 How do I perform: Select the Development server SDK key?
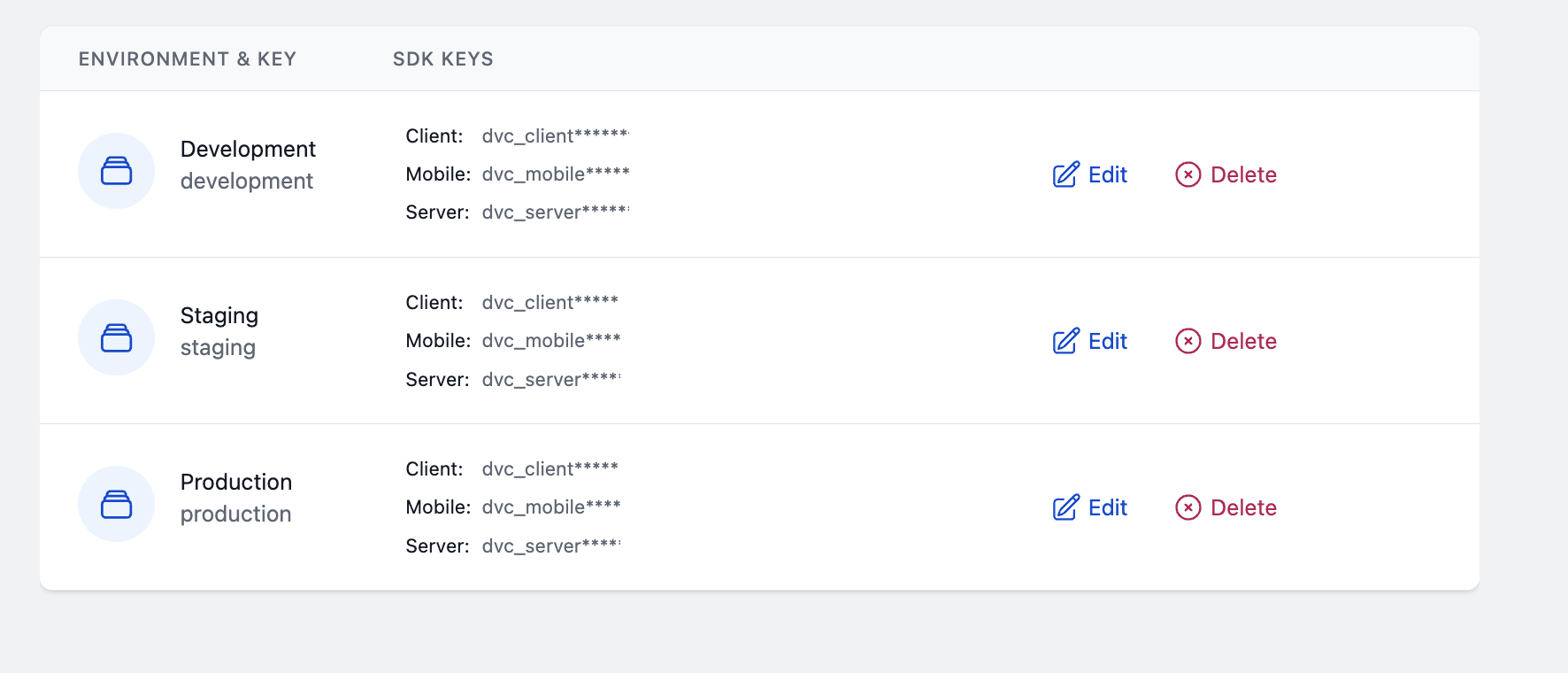pos(555,213)
